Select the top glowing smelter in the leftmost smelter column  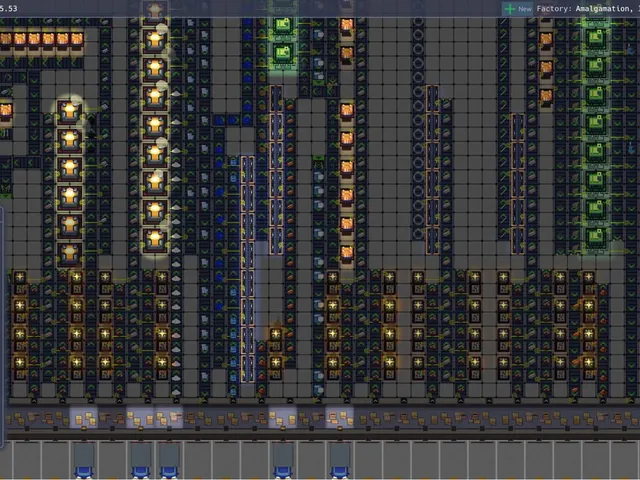70,112
